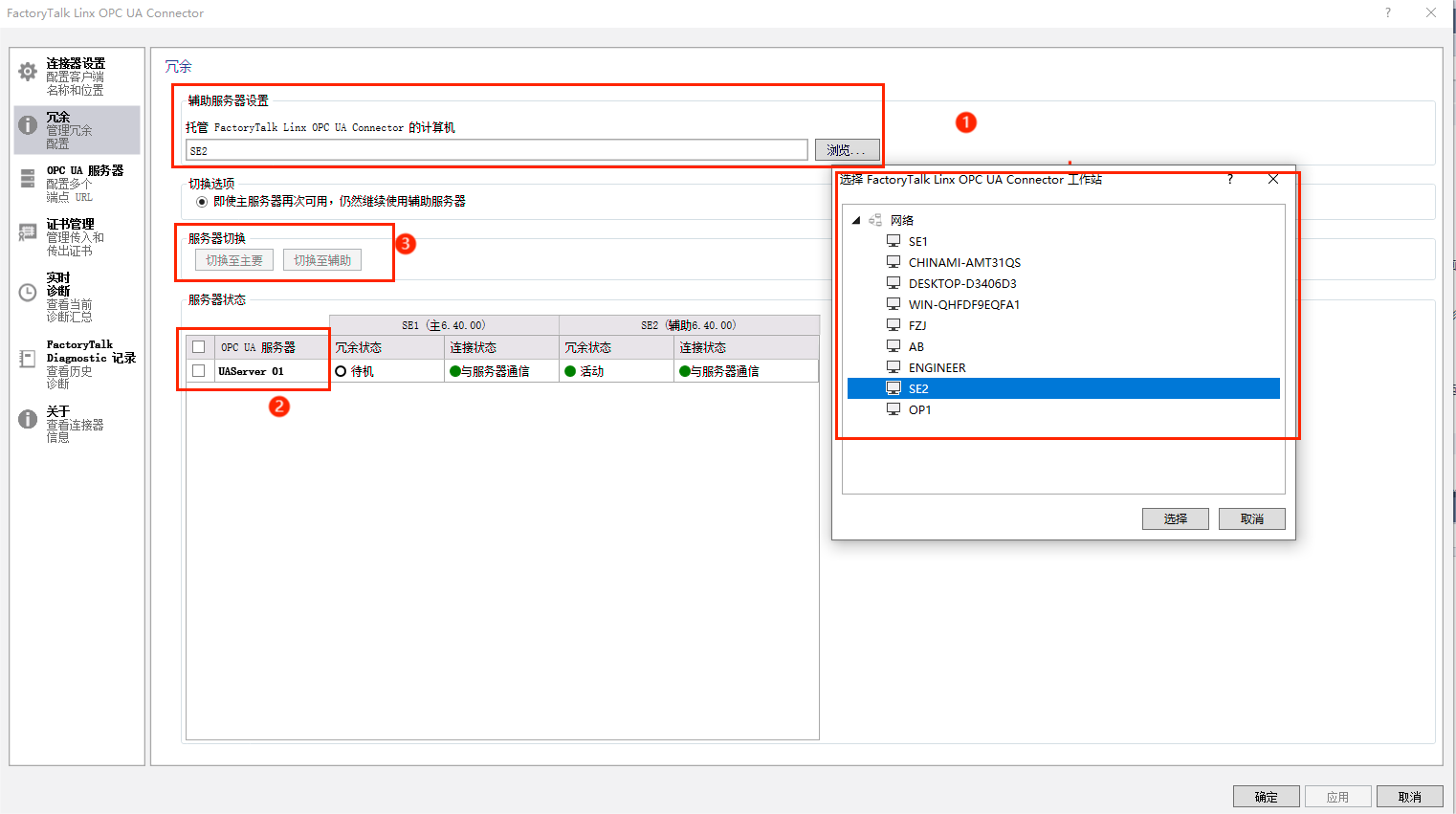Click the clock icon for 实时诊断
The height and width of the screenshot is (814, 1456).
pos(28,293)
